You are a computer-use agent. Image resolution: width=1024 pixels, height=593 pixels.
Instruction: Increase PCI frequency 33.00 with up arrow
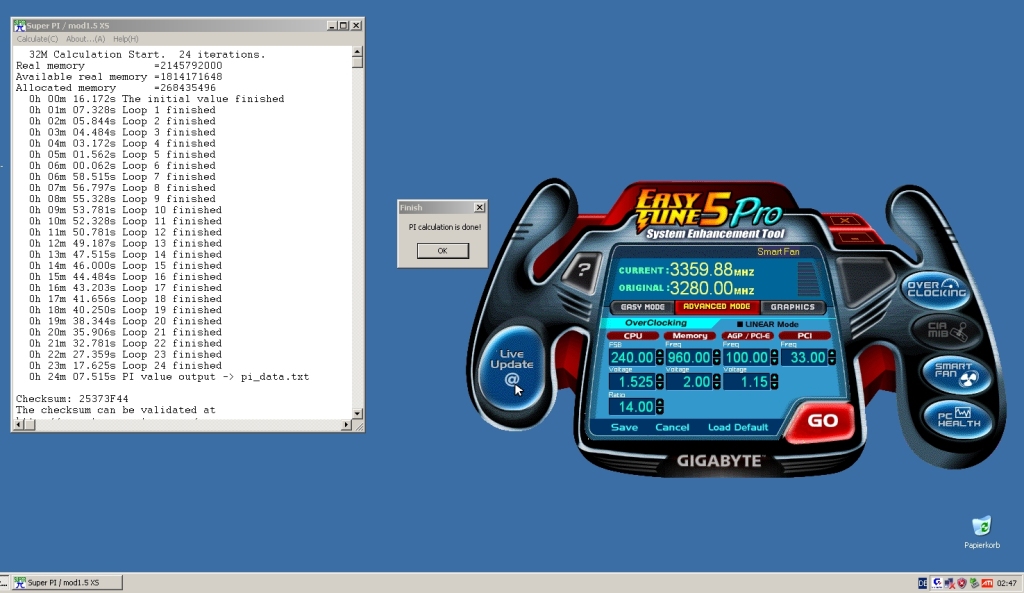point(831,353)
